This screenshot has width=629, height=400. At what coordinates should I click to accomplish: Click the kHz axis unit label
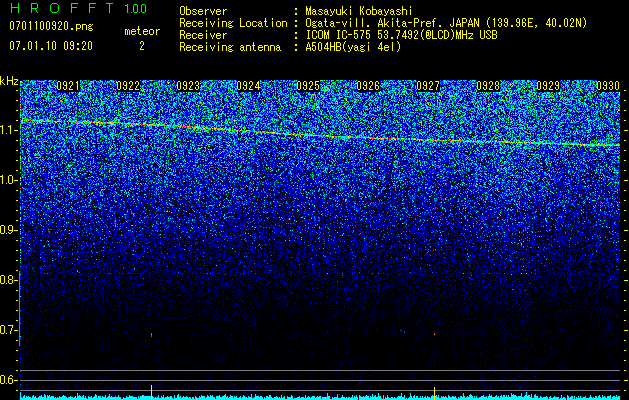click(9, 81)
